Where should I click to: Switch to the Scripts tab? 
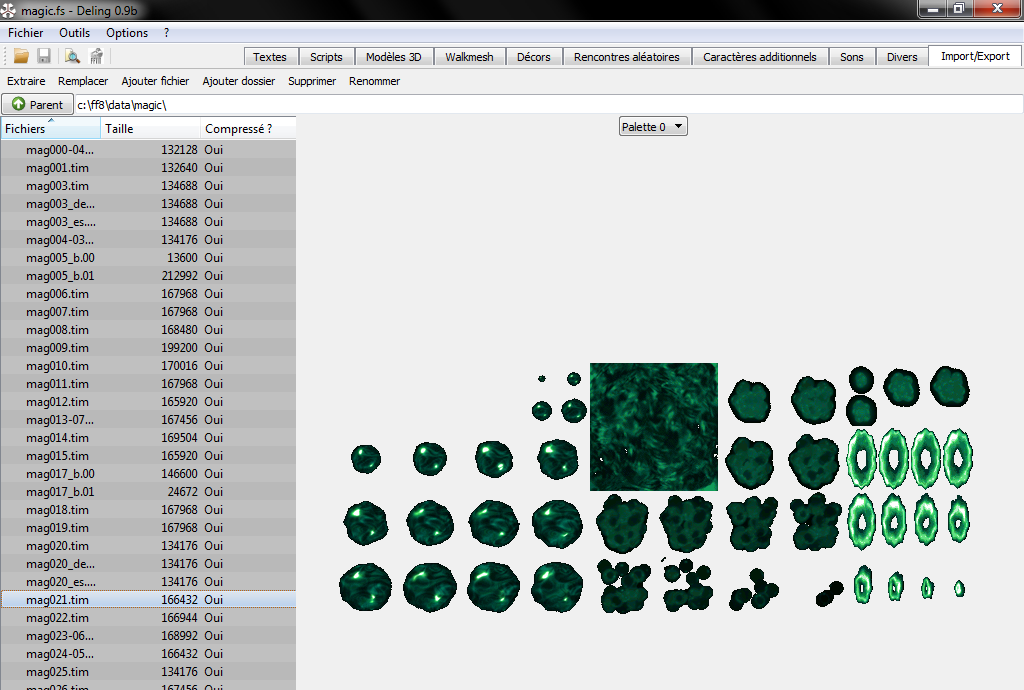327,57
